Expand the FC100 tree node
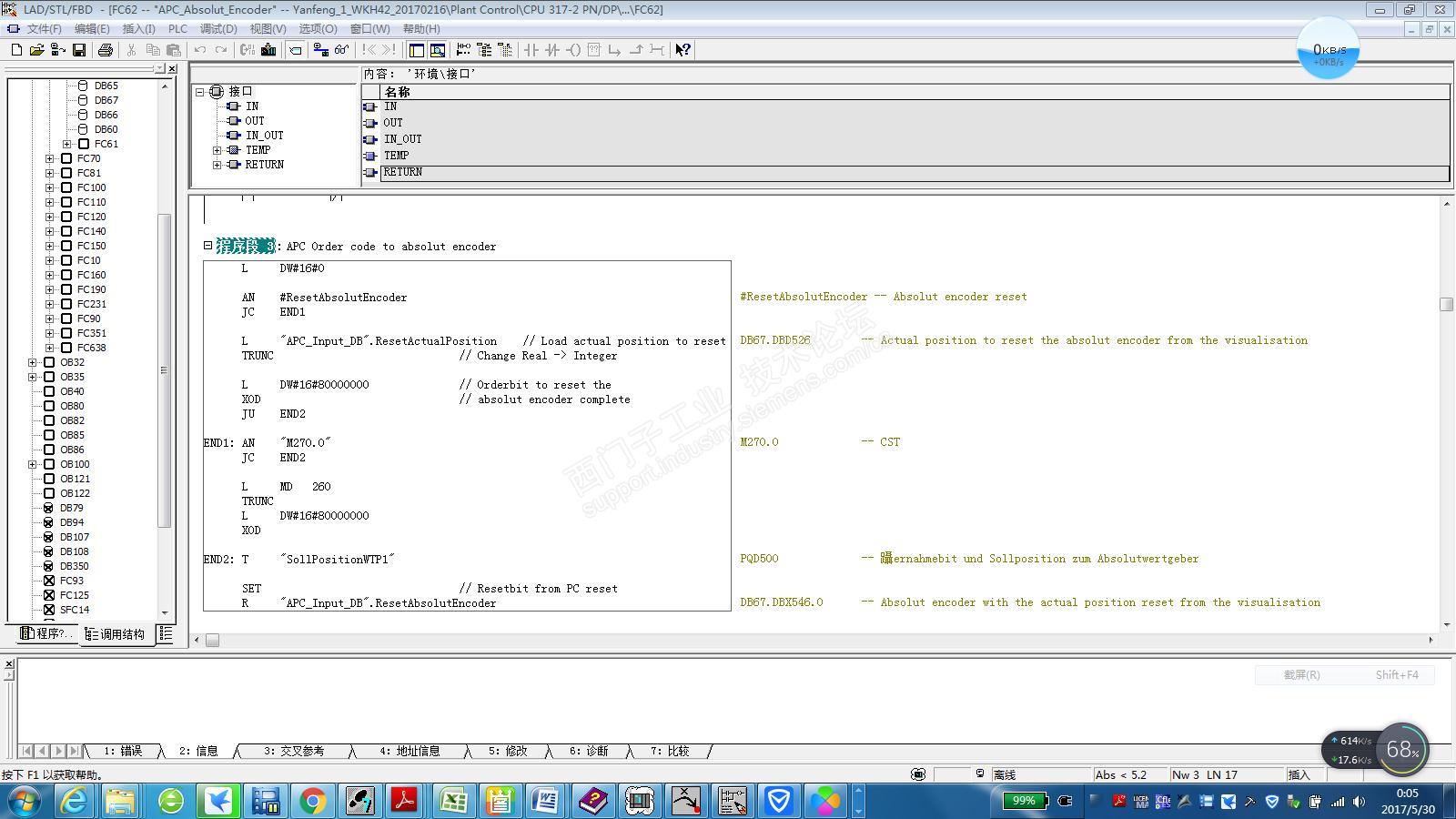The height and width of the screenshot is (819, 1456). click(x=49, y=187)
